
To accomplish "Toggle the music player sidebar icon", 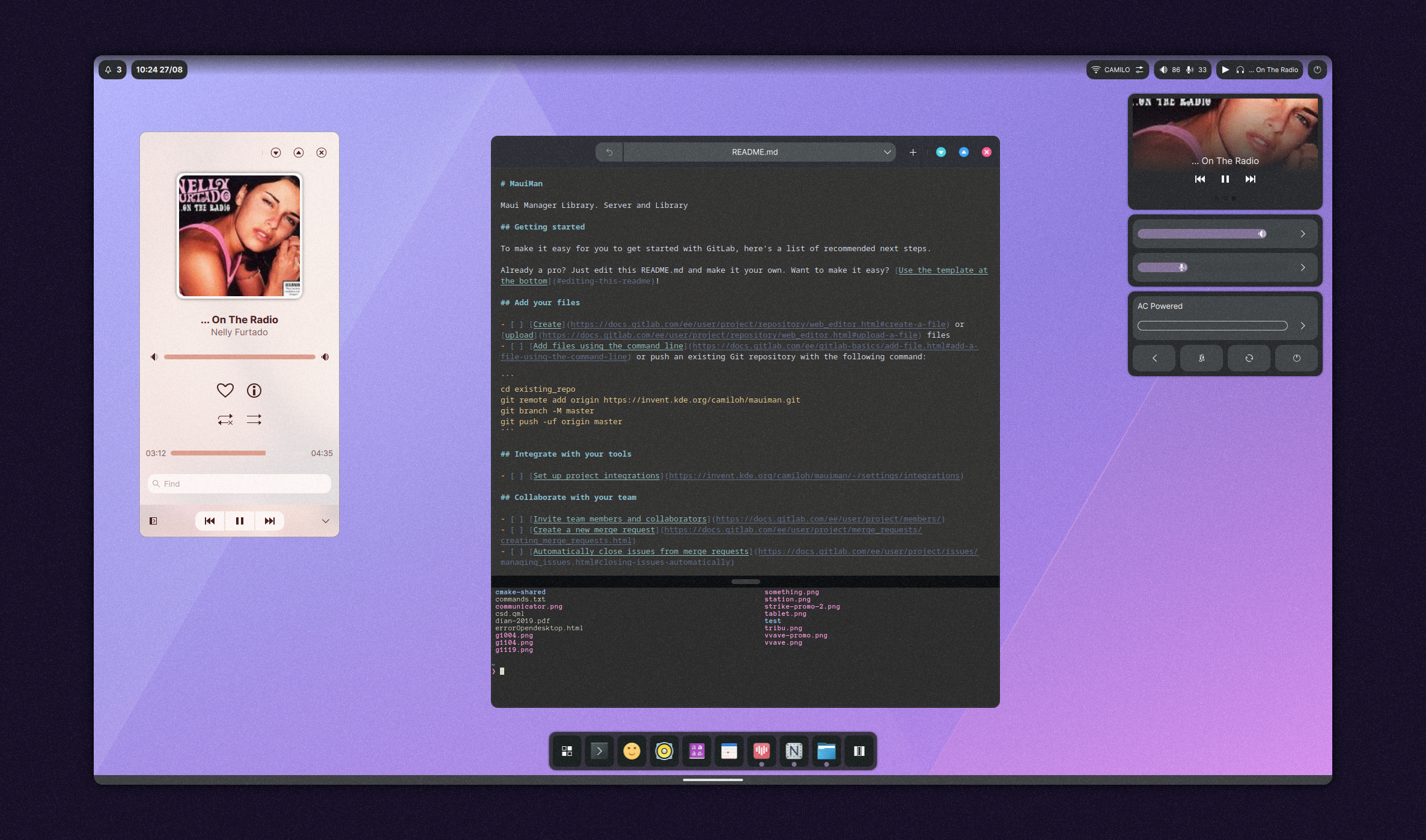I will tap(153, 521).
